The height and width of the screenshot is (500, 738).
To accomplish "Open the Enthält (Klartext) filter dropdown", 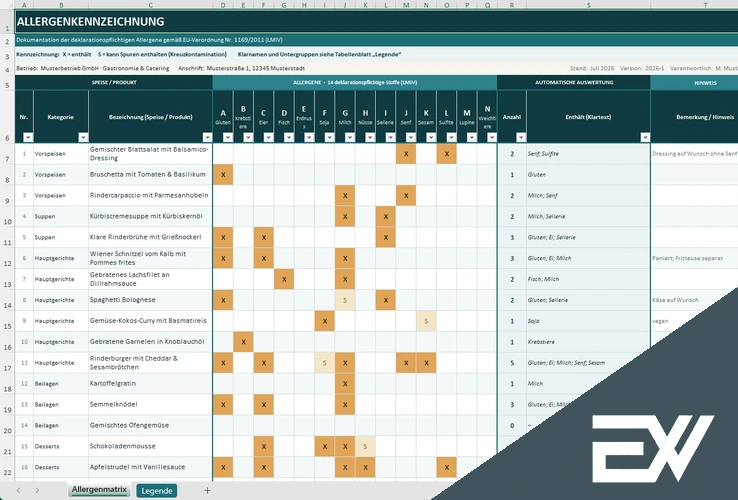I will click(x=645, y=137).
